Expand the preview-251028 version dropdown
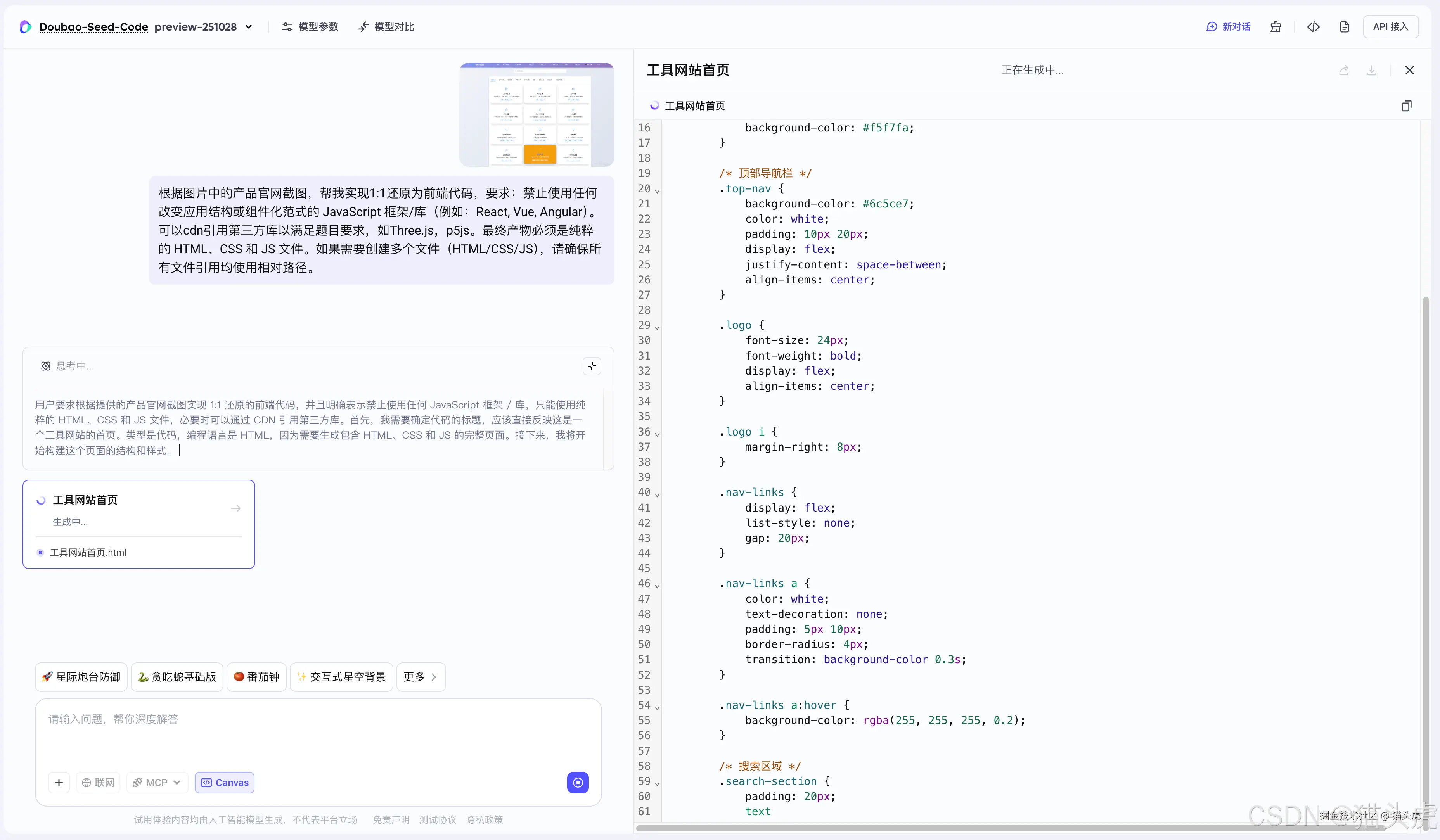Viewport: 1440px width, 840px height. [249, 26]
